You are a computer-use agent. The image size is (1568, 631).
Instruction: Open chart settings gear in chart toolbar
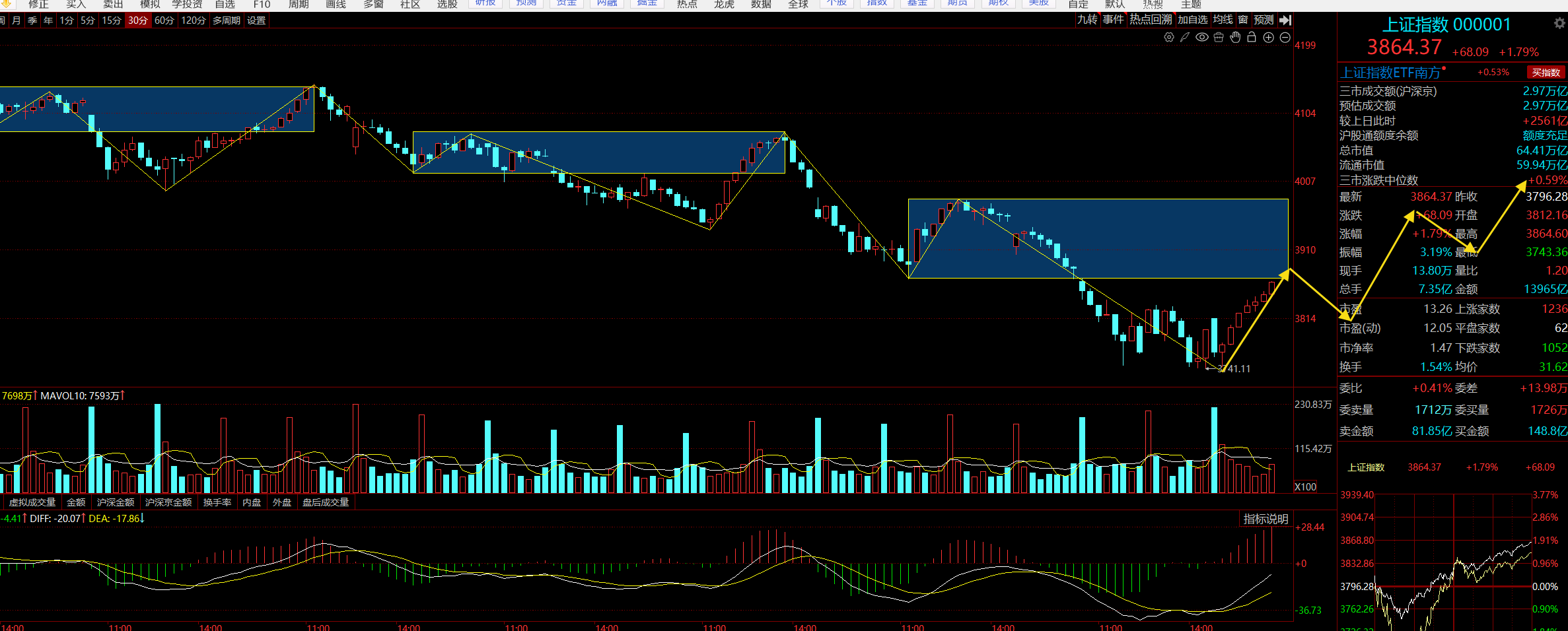[x=1169, y=38]
